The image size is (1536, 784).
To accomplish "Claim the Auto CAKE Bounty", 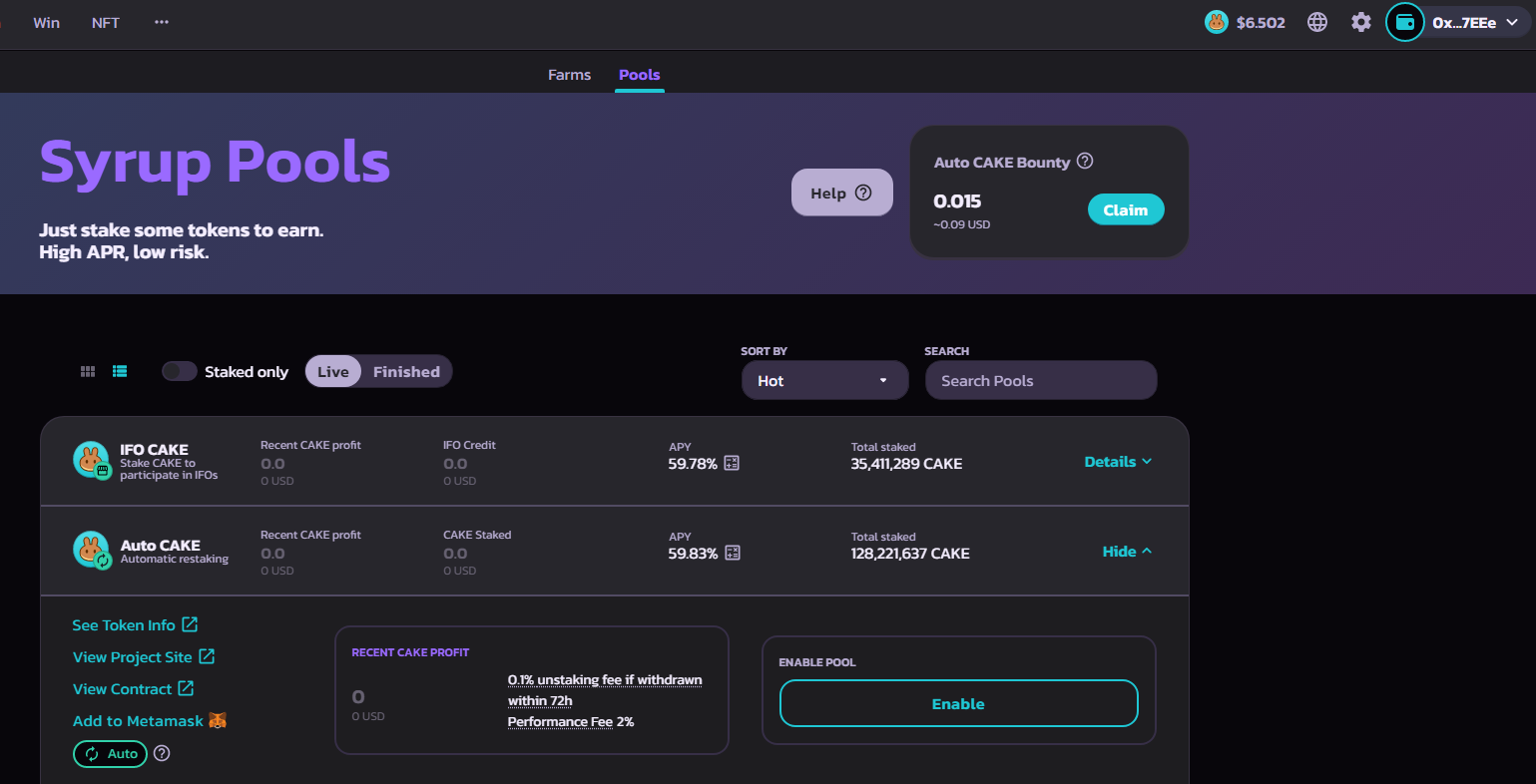I will pyautogui.click(x=1125, y=209).
